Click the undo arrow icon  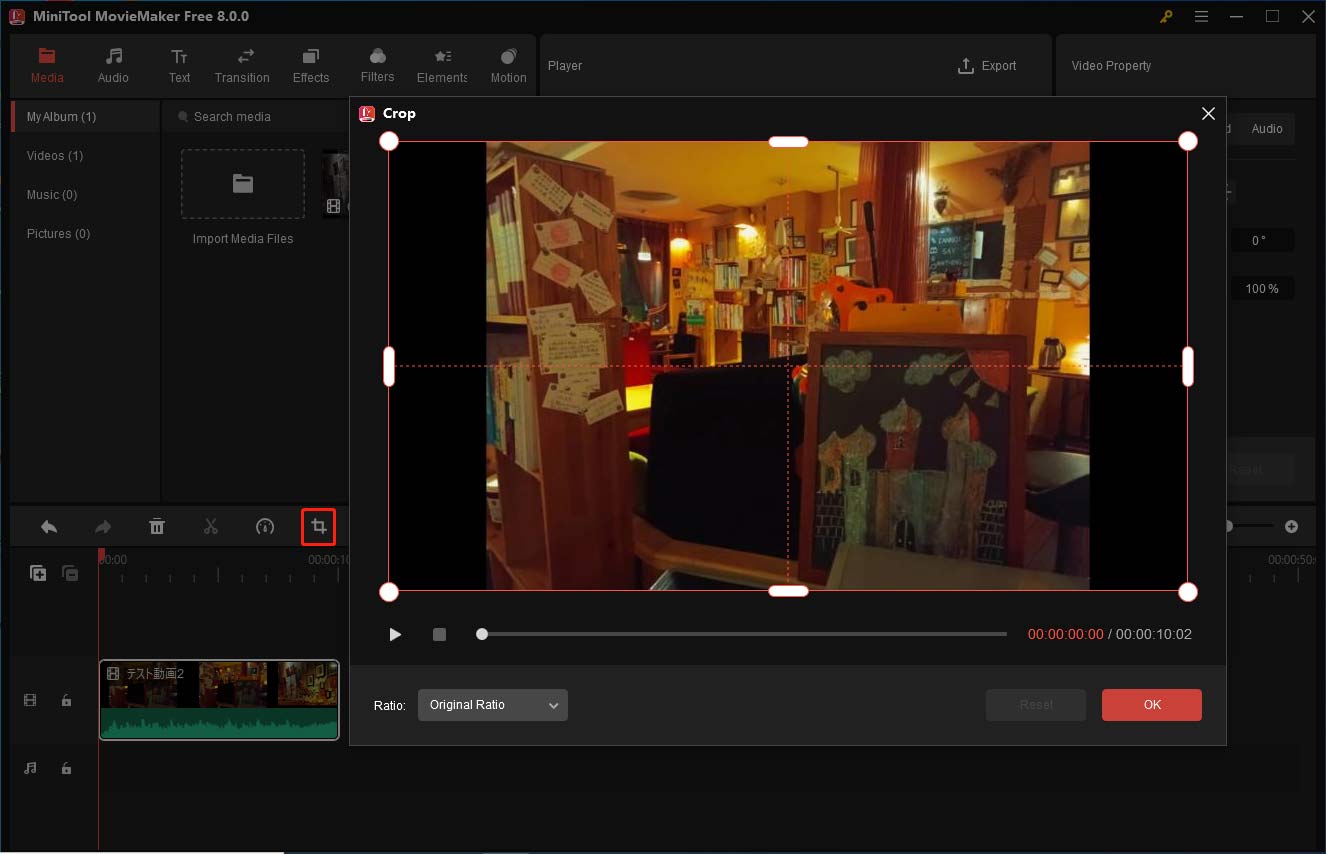pyautogui.click(x=48, y=526)
